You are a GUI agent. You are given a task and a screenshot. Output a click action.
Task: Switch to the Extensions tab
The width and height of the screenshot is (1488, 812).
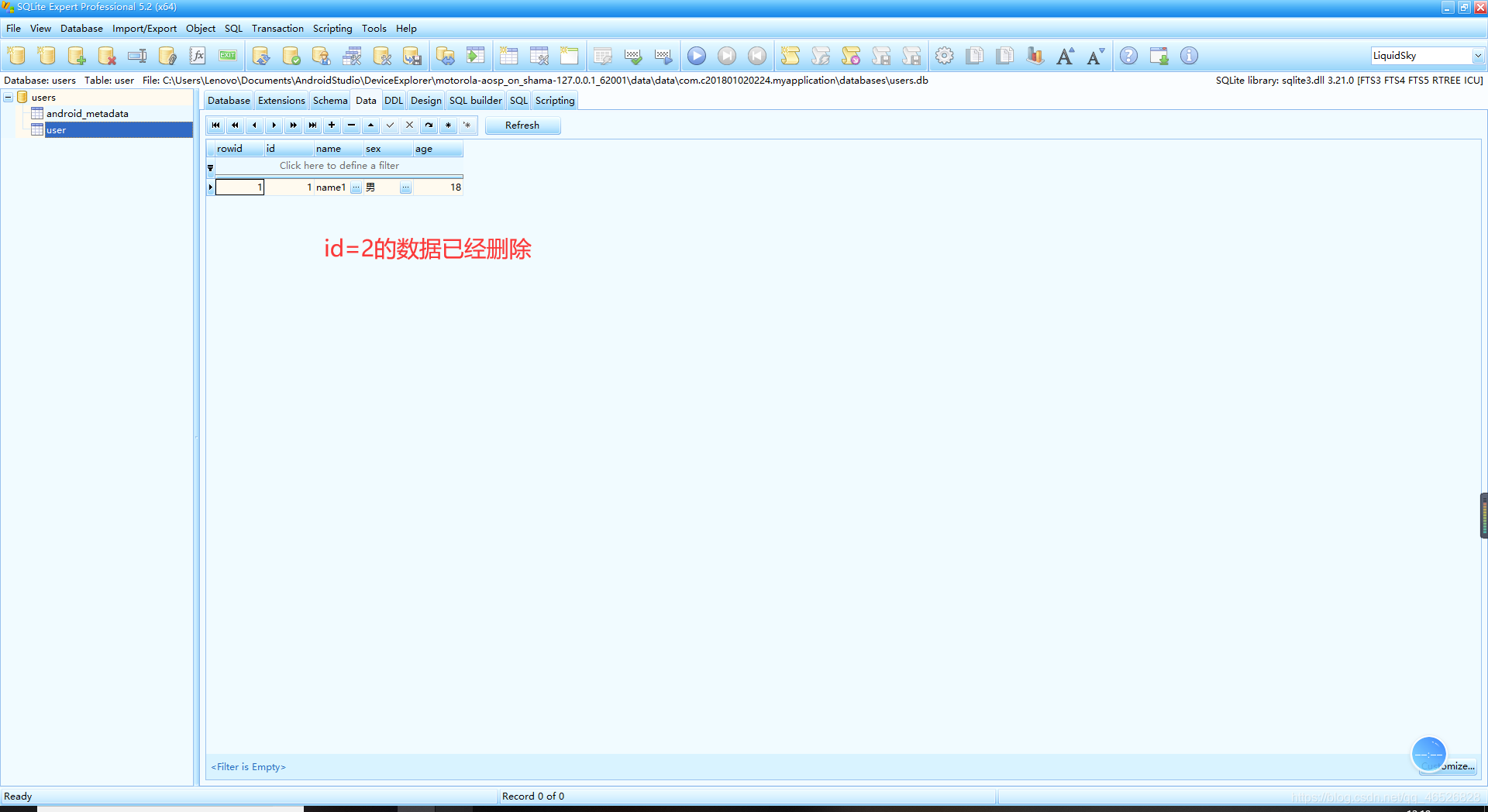coord(281,101)
